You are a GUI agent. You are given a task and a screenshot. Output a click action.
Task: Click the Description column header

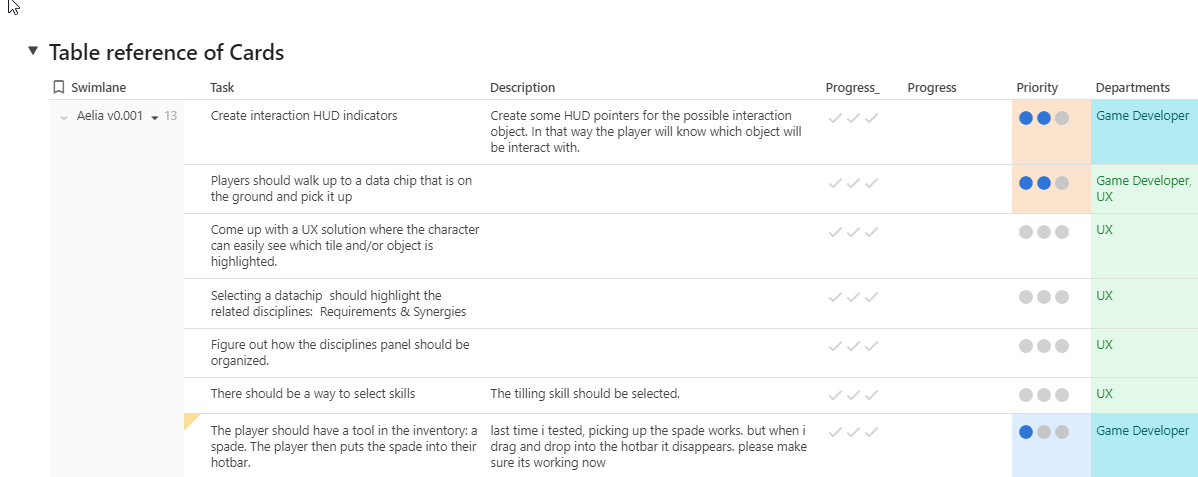[x=522, y=88]
